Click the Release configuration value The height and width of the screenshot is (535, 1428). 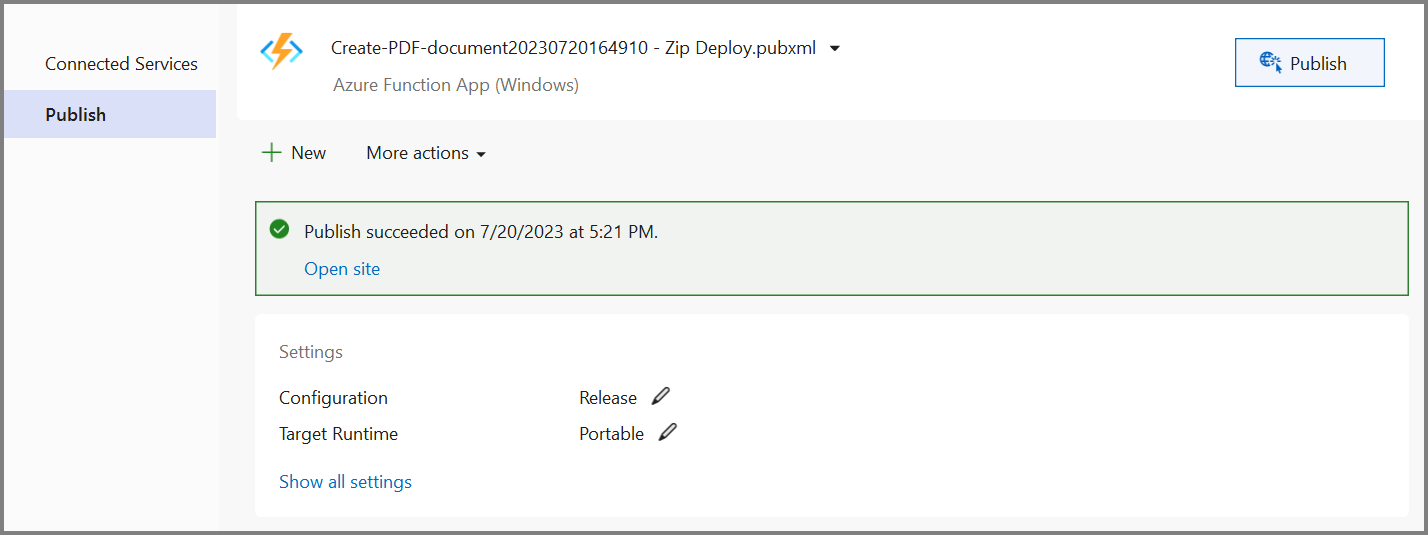coord(607,398)
